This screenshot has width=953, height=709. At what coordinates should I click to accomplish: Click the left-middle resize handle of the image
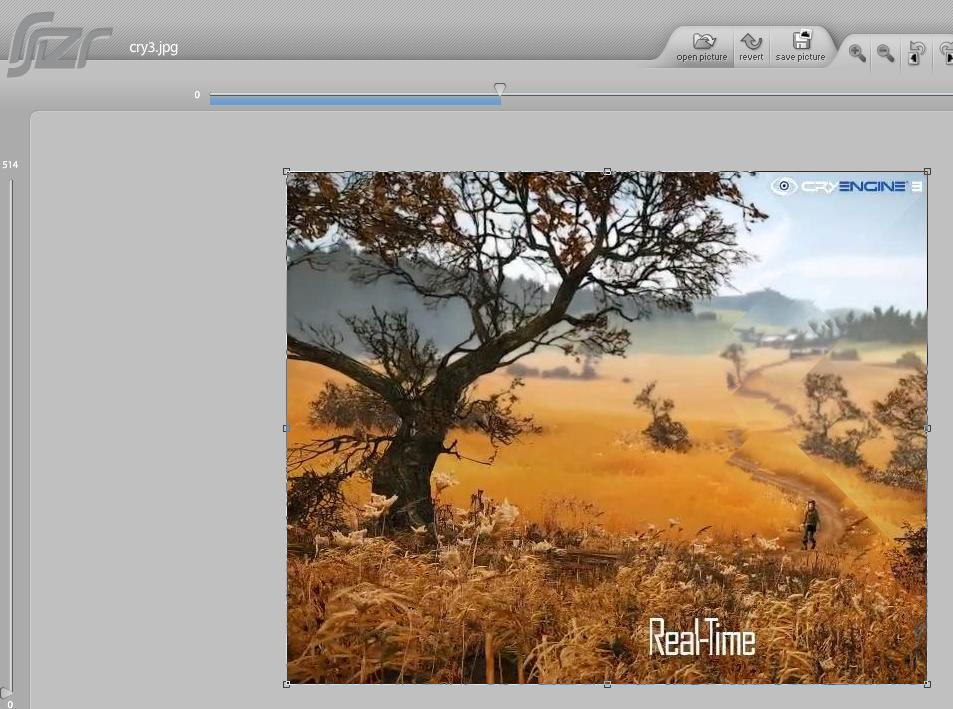287,428
